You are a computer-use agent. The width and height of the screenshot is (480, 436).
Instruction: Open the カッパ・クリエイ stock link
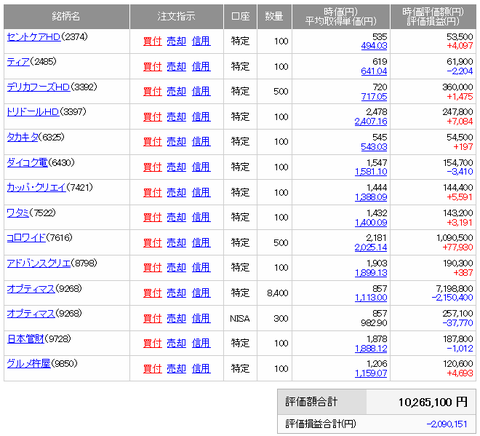tap(36, 188)
